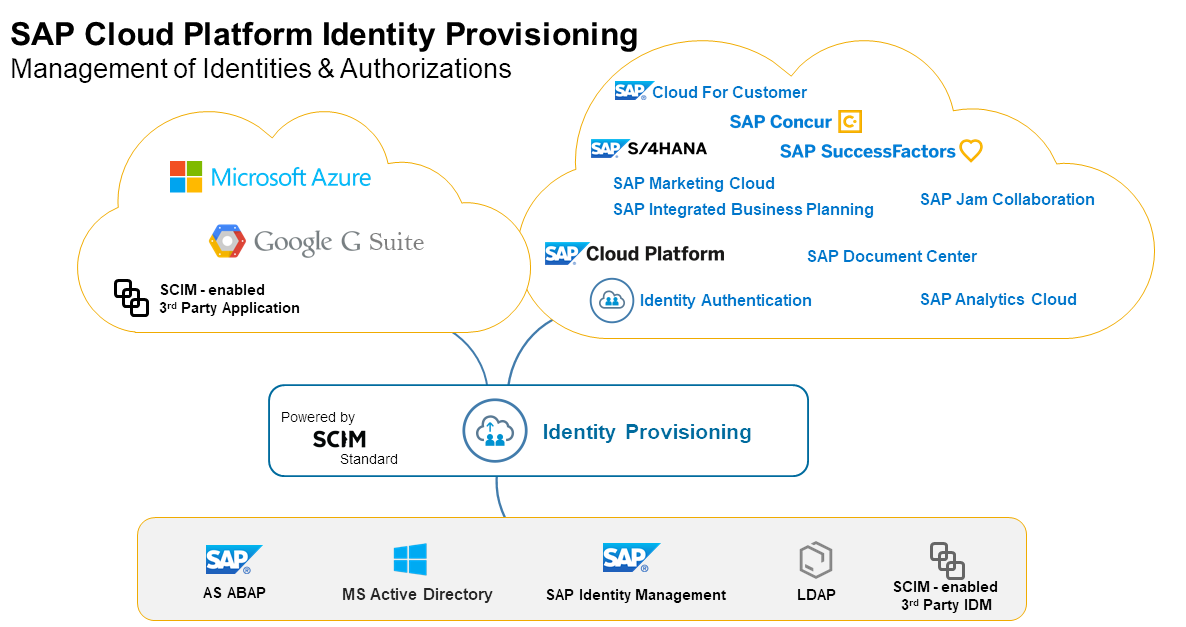This screenshot has height=627, width=1186.
Task: Click the SCIM-enabled 3rd Party IDM icon
Action: pyautogui.click(x=947, y=560)
